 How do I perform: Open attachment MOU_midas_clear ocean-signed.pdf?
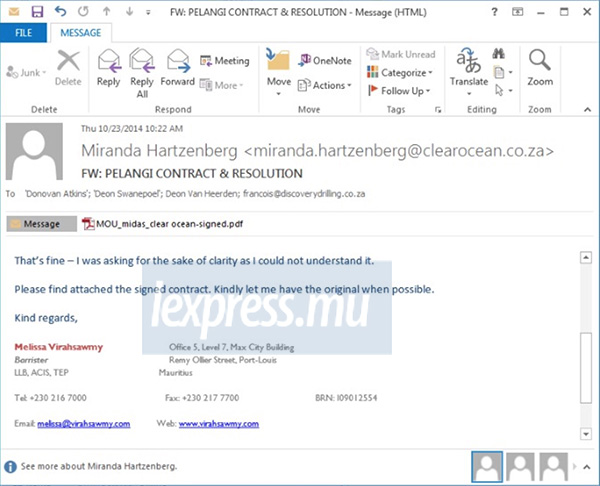click(x=163, y=224)
